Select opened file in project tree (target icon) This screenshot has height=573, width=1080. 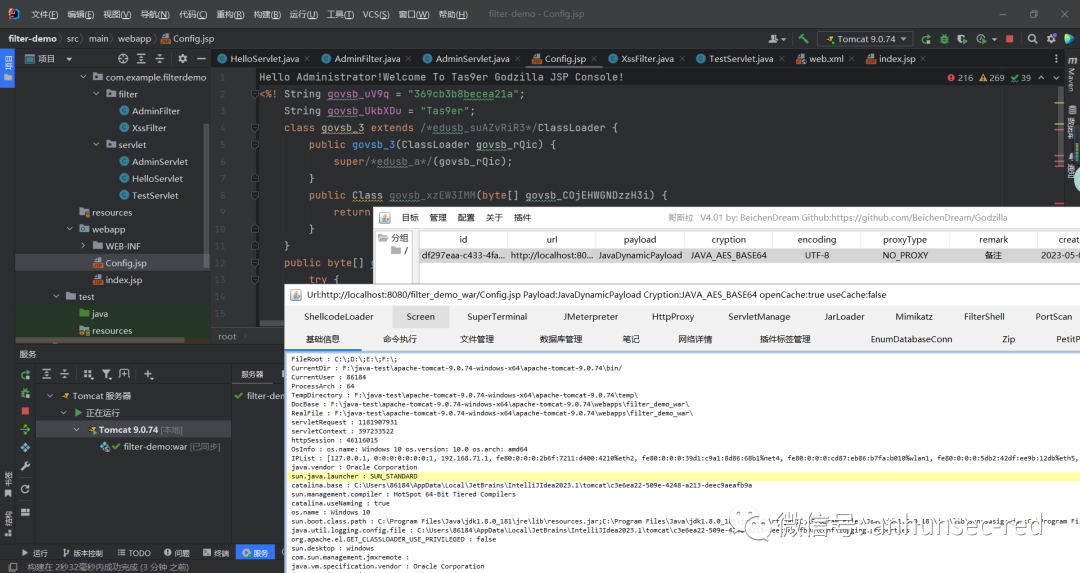(x=123, y=59)
